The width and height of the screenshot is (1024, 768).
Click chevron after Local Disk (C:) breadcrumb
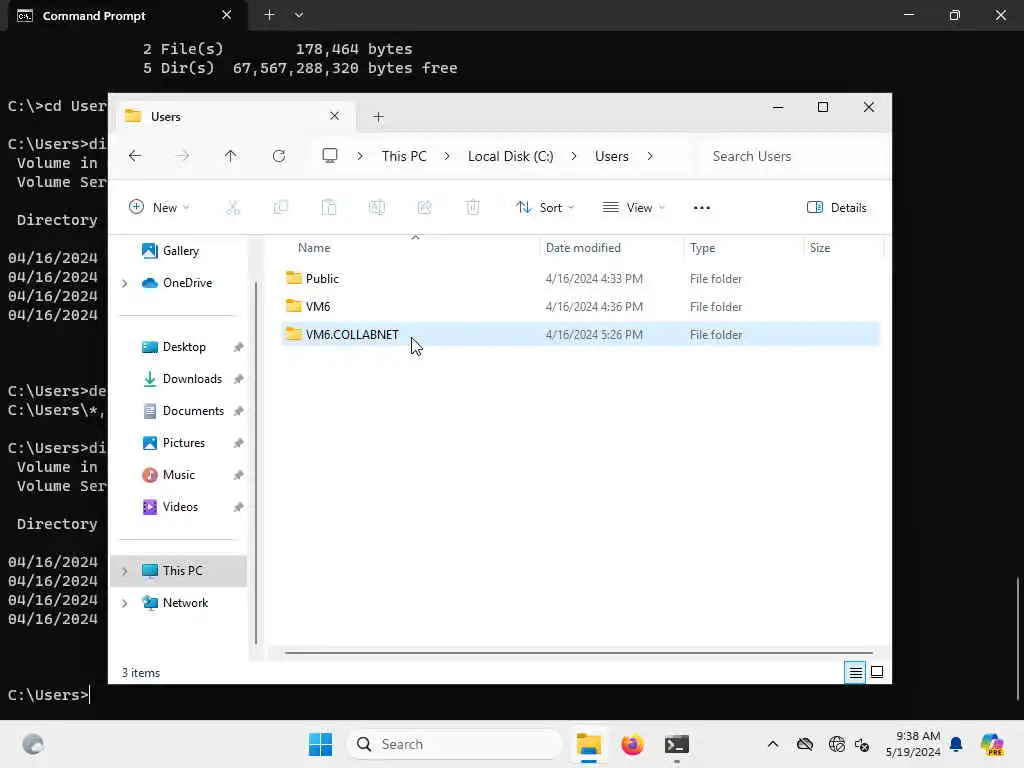(x=573, y=156)
